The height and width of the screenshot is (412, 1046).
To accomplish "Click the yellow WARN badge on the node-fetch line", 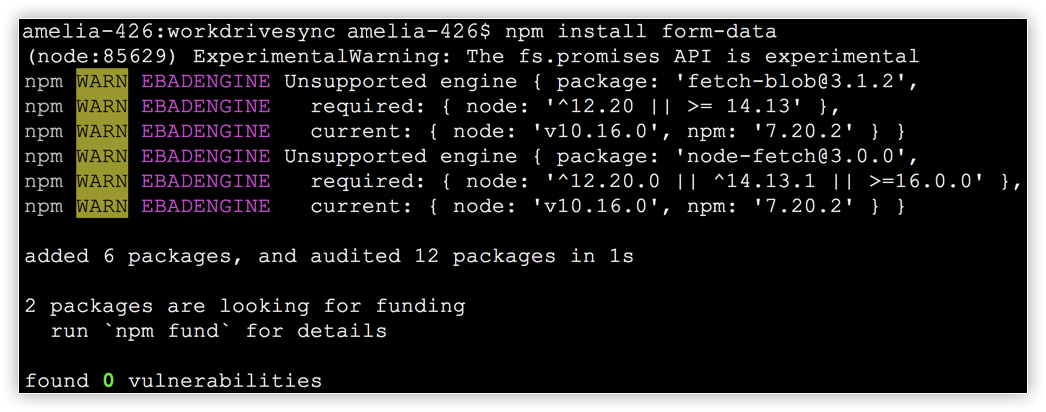I will (102, 156).
